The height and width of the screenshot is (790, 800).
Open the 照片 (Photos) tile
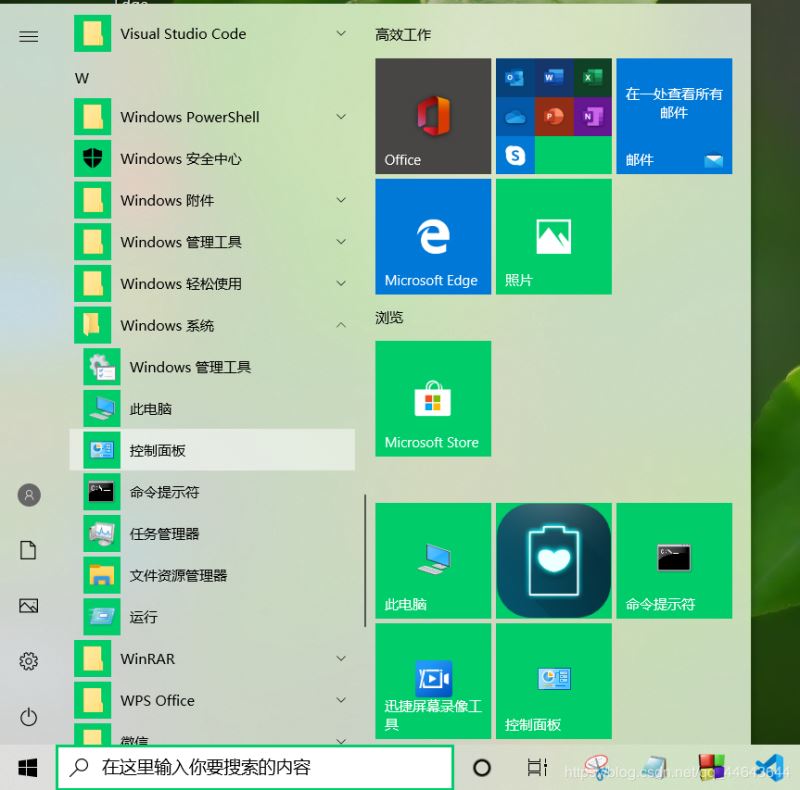[x=553, y=236]
